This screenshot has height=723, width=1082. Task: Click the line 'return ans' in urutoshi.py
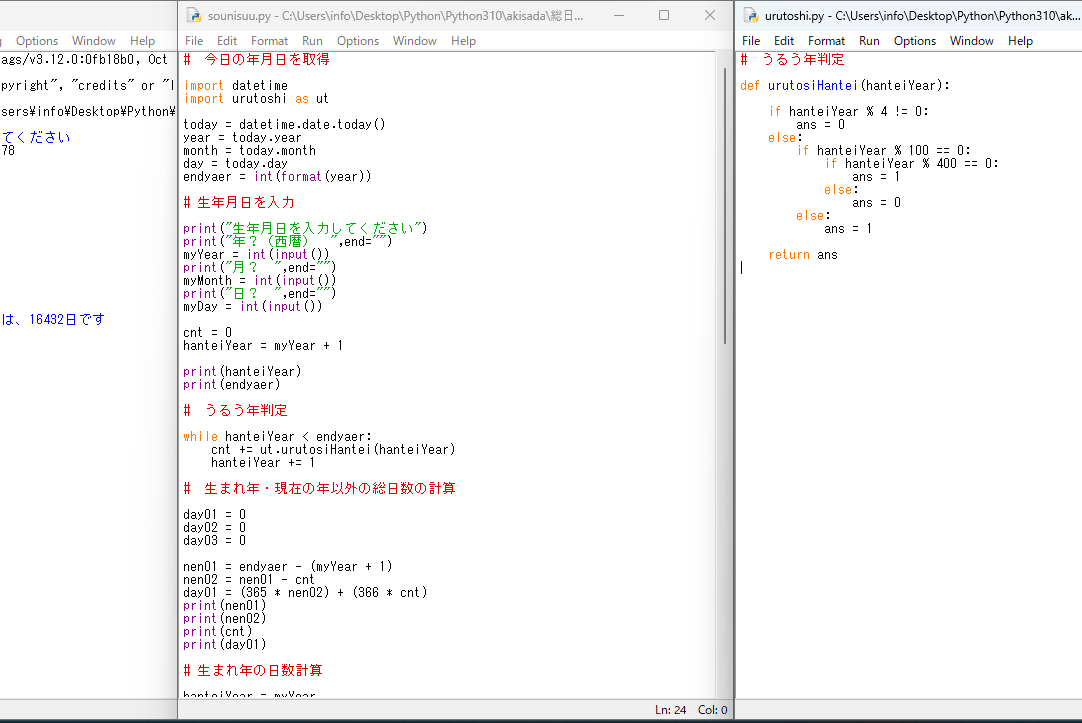click(803, 255)
